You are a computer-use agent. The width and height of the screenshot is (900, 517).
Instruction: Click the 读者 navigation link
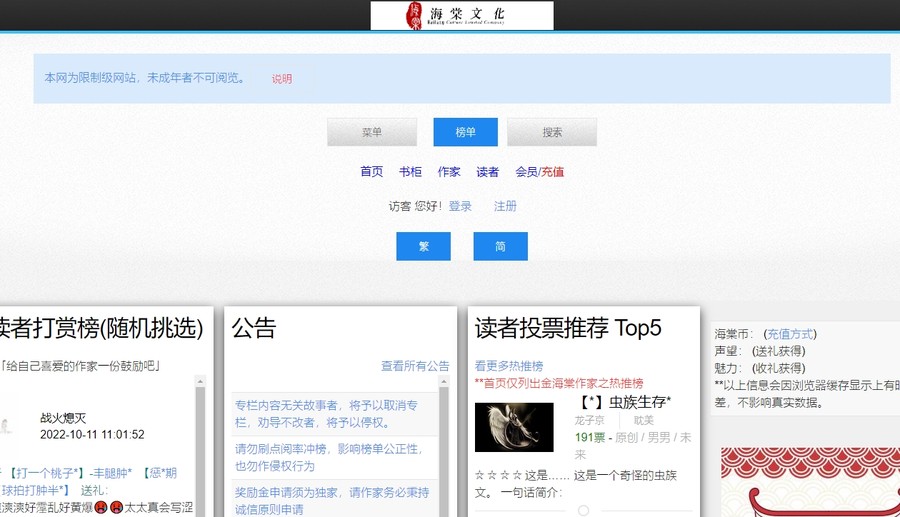click(x=487, y=172)
